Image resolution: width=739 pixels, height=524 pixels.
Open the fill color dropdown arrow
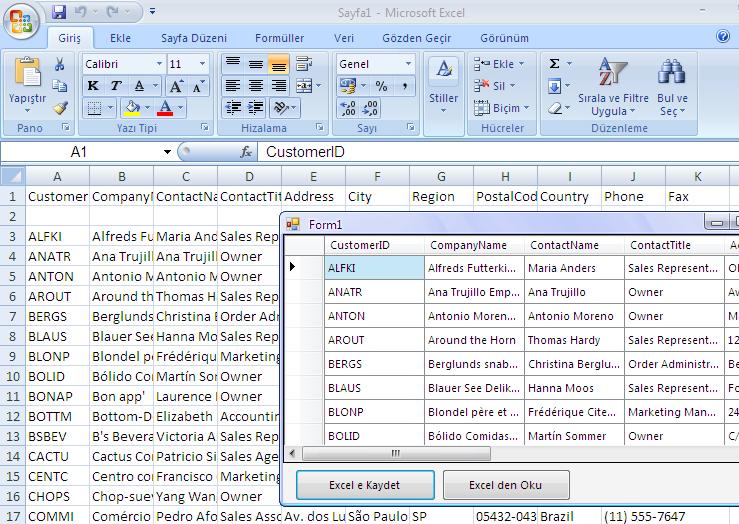pyautogui.click(x=148, y=108)
